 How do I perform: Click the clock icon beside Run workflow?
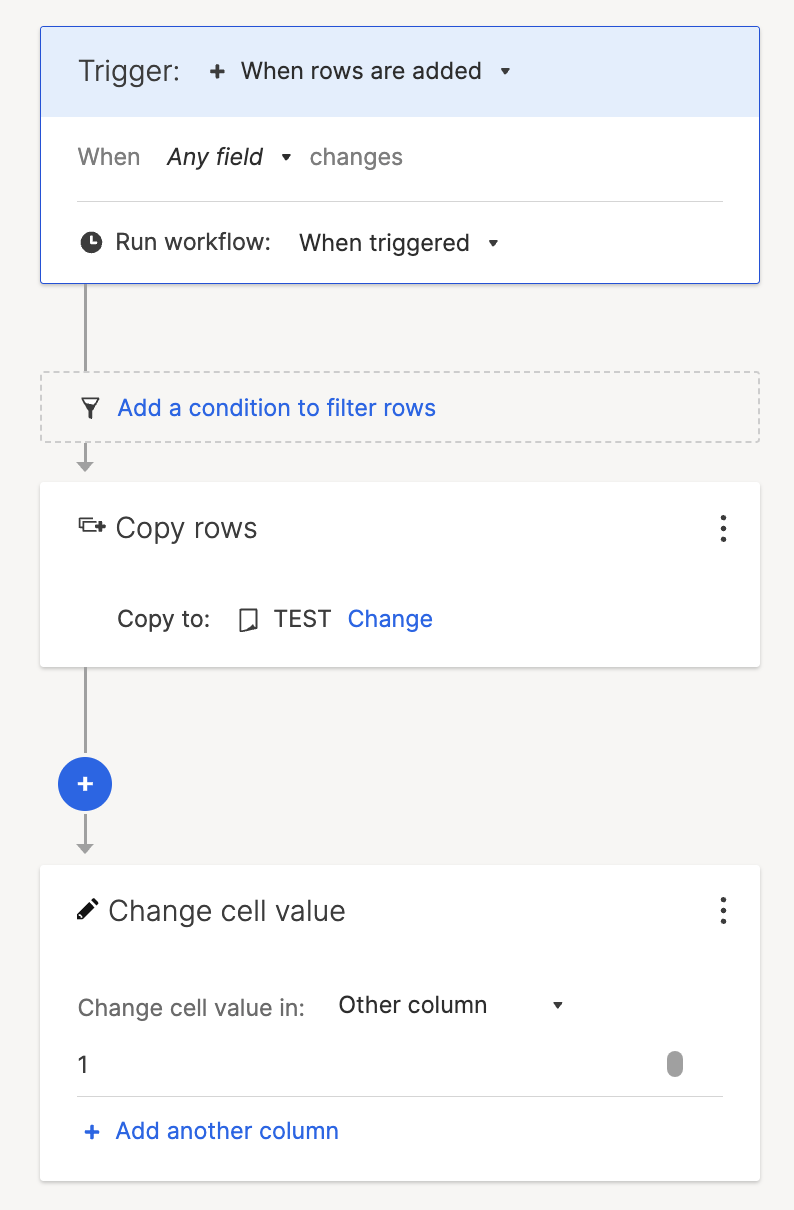point(91,242)
